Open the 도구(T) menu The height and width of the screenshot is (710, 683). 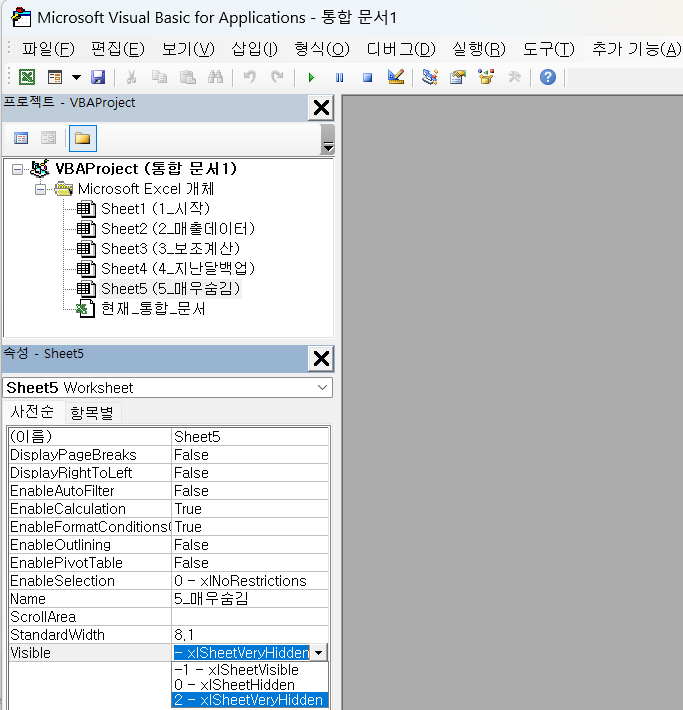[548, 49]
